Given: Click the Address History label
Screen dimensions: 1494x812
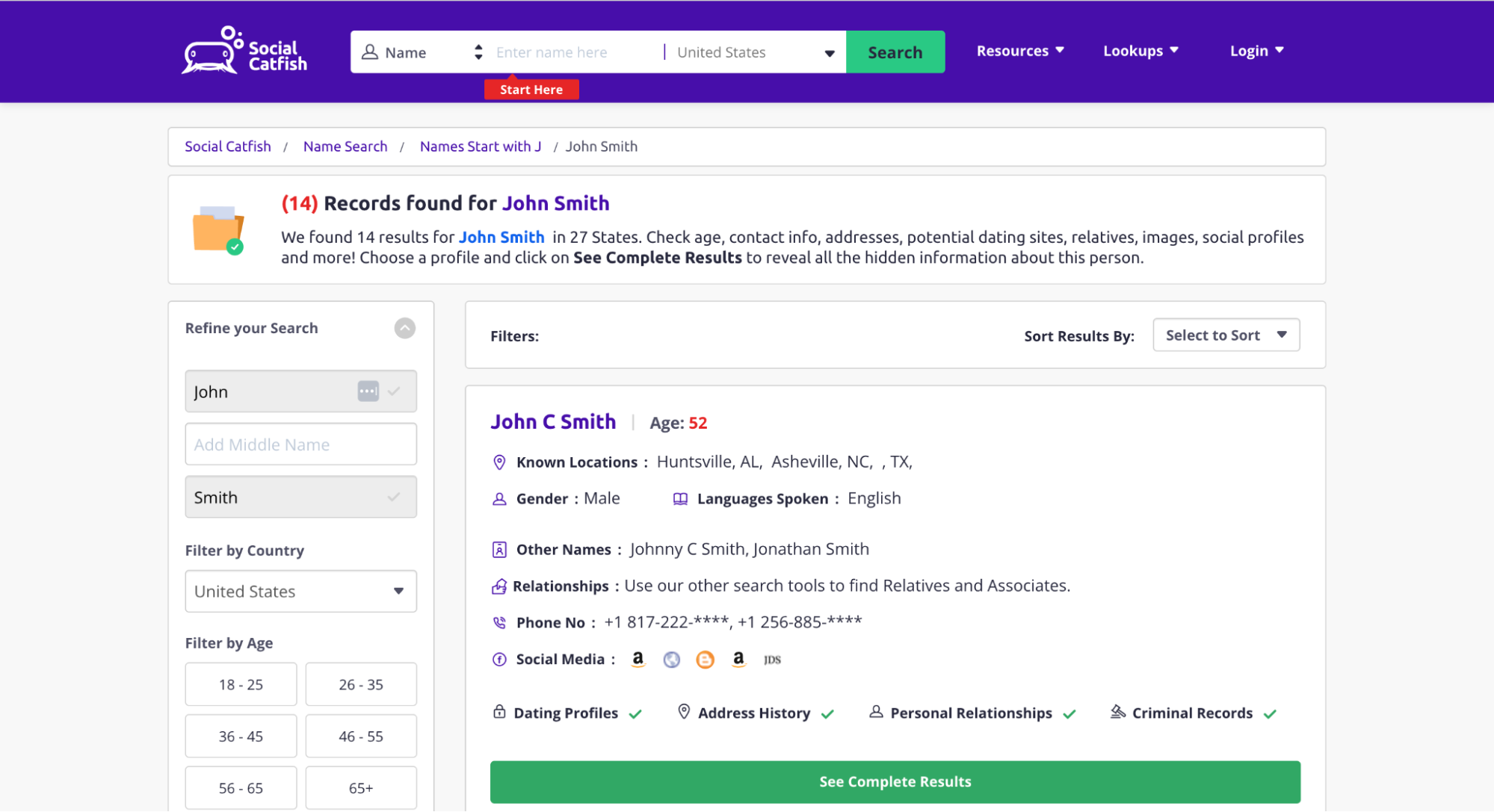Looking at the screenshot, I should tap(754, 713).
